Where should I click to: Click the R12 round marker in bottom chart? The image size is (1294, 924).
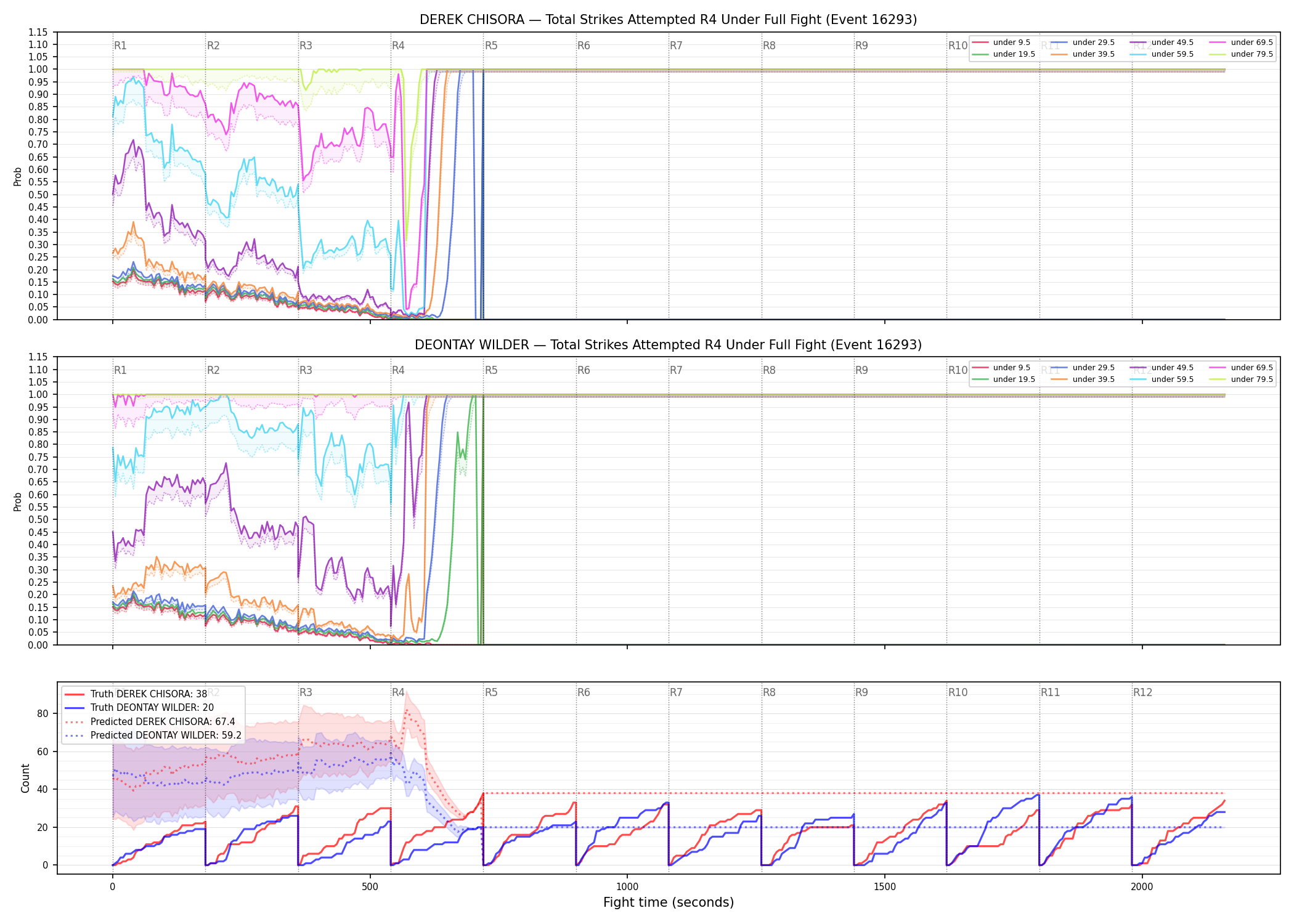click(1142, 692)
